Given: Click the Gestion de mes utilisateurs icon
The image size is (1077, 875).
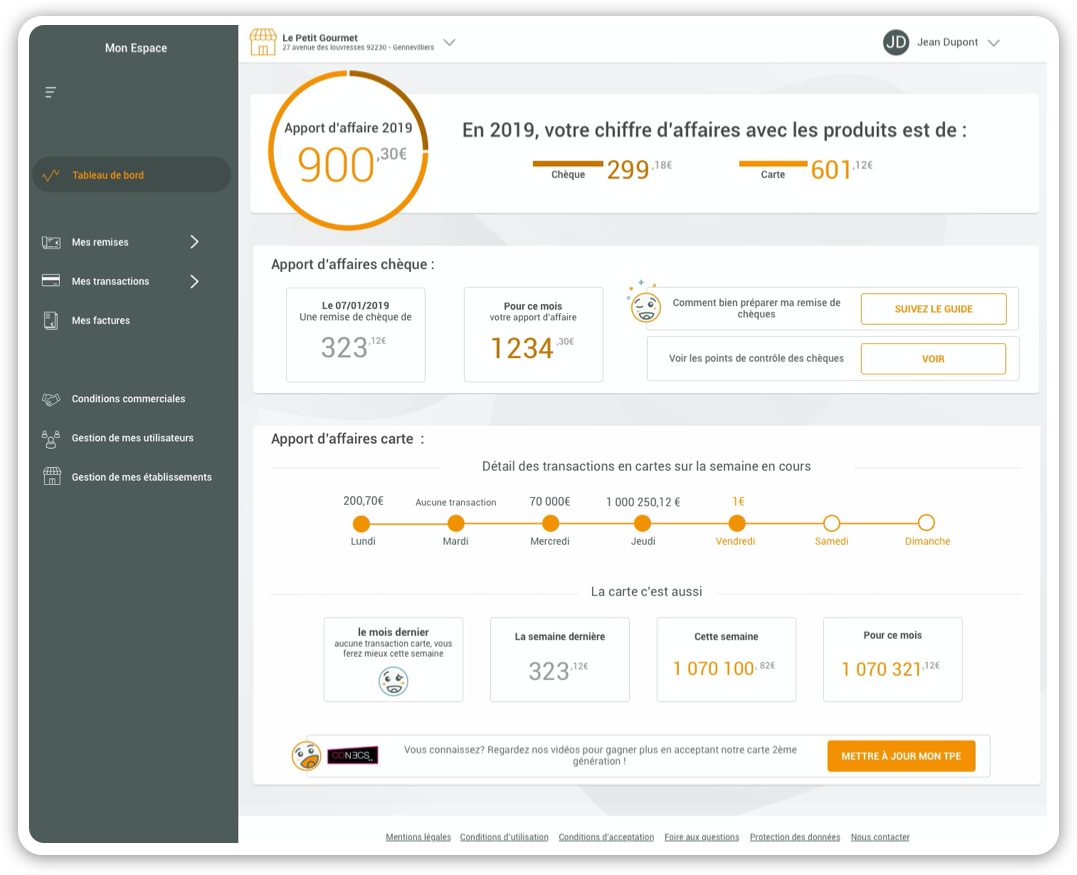Looking at the screenshot, I should pyautogui.click(x=51, y=438).
